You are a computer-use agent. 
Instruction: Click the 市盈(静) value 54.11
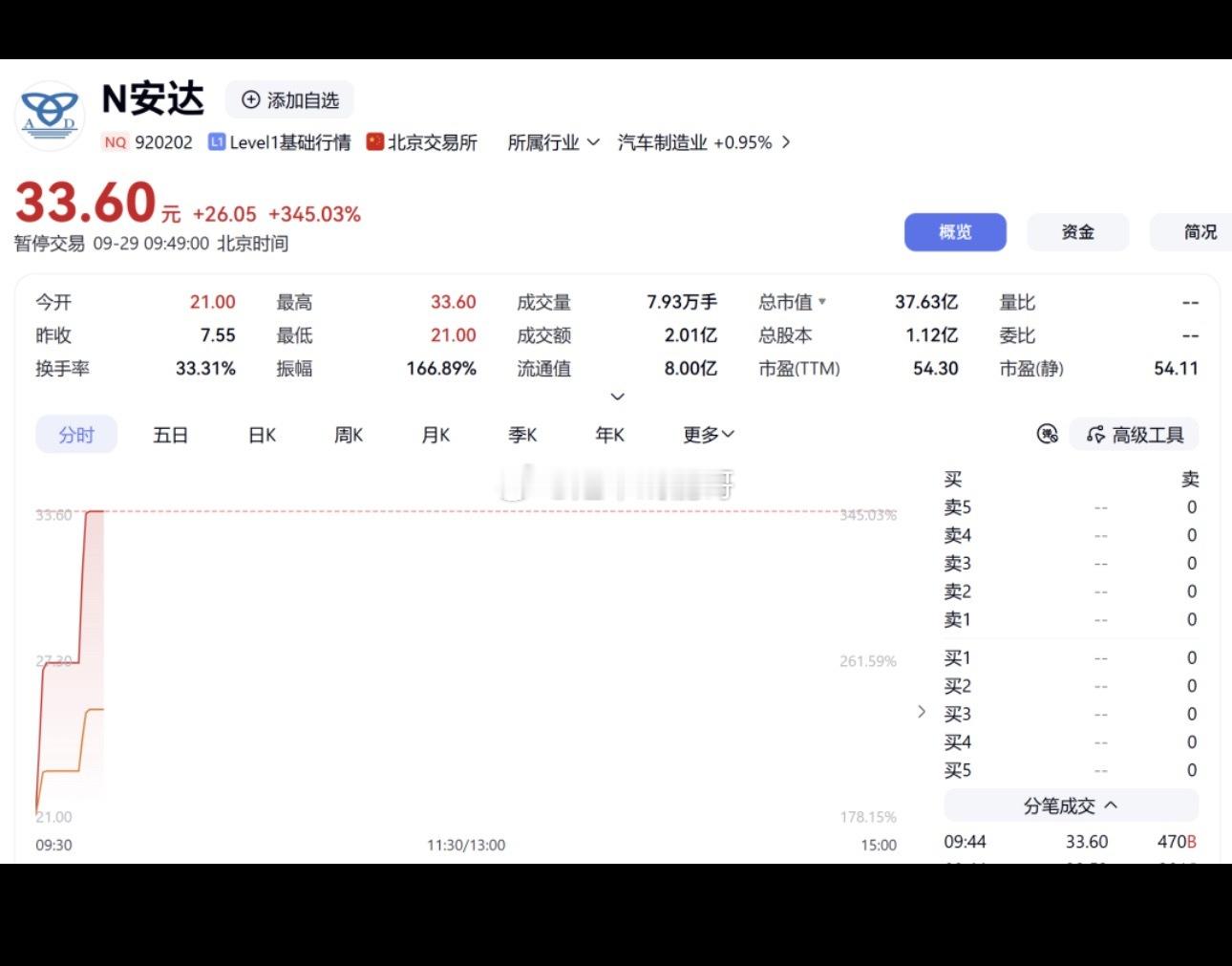point(1176,368)
